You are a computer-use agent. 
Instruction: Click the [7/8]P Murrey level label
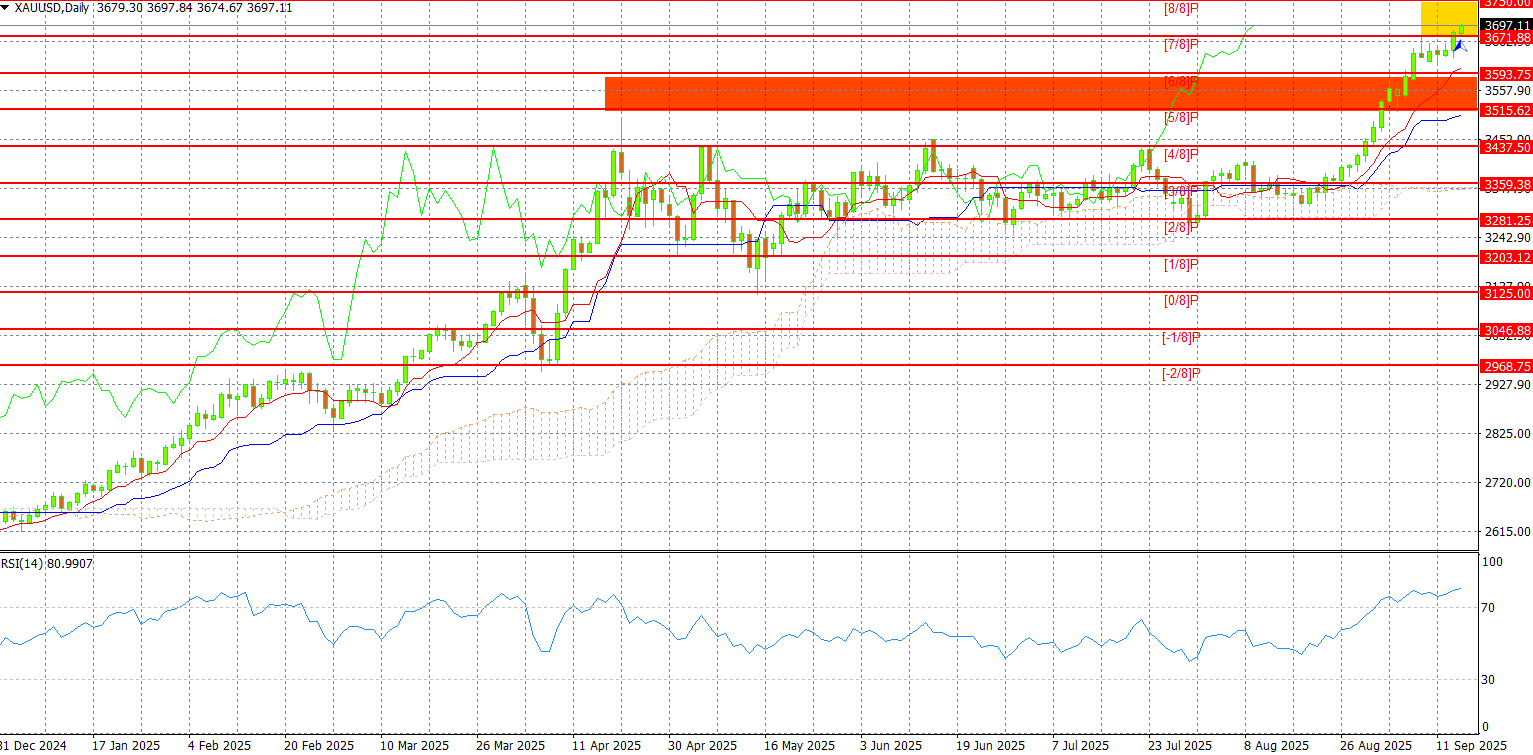(x=1180, y=45)
